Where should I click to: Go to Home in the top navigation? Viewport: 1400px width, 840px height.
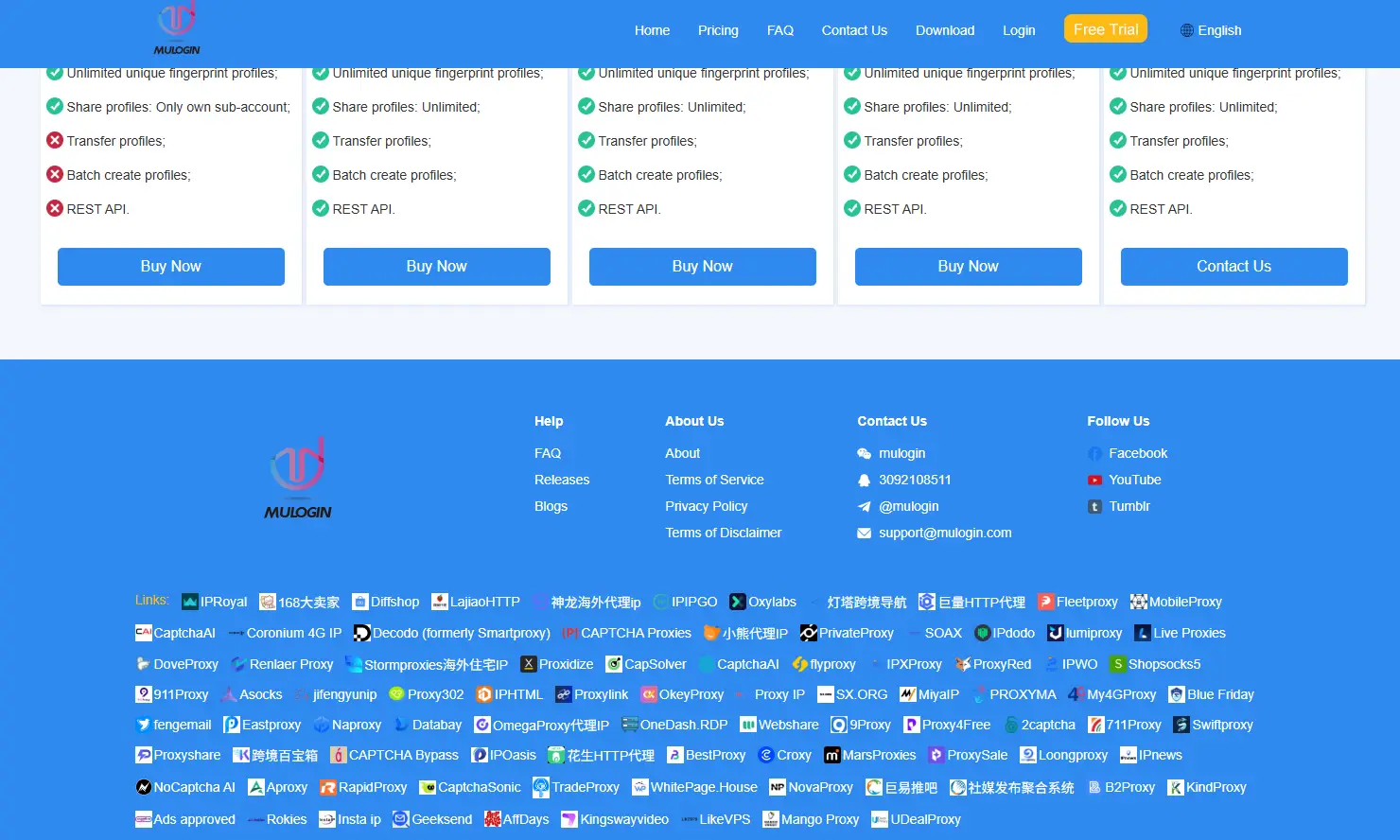[x=652, y=30]
